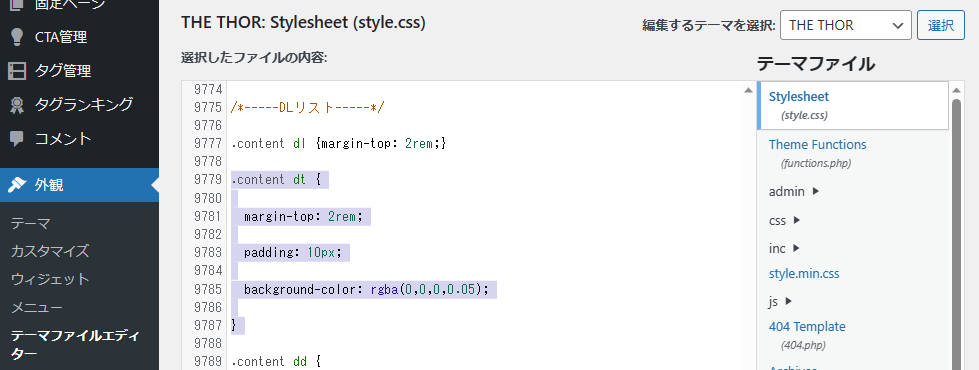Image resolution: width=979 pixels, height=370 pixels.
Task: Open the ウィジェット submenu link
Action: 50,279
